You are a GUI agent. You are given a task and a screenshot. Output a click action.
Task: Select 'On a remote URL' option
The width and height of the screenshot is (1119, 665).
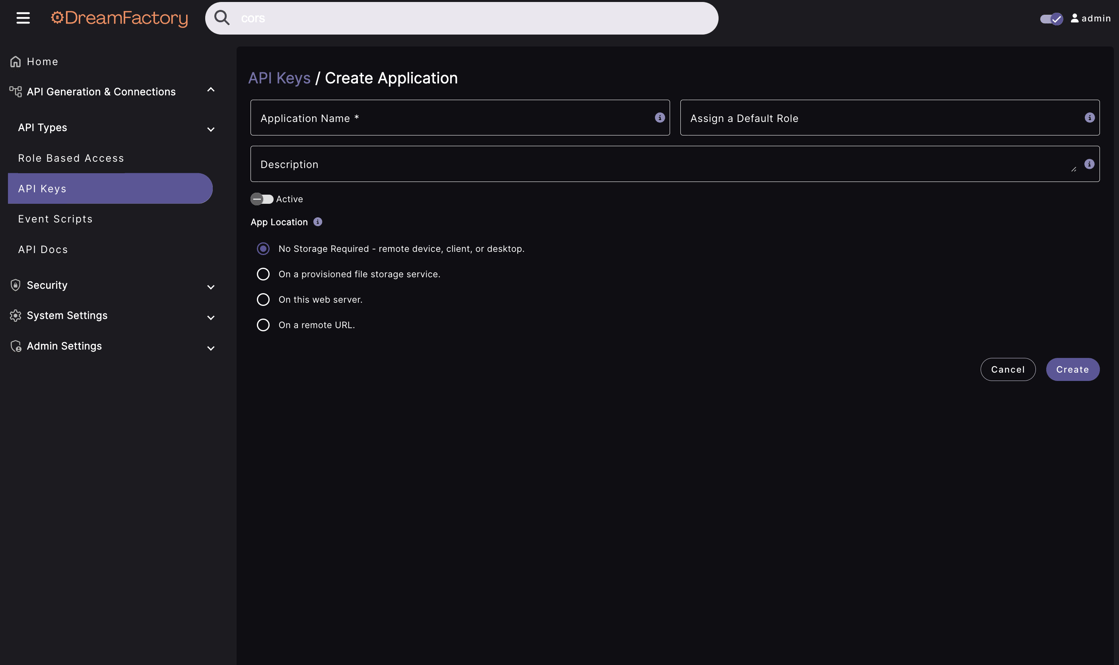point(263,325)
